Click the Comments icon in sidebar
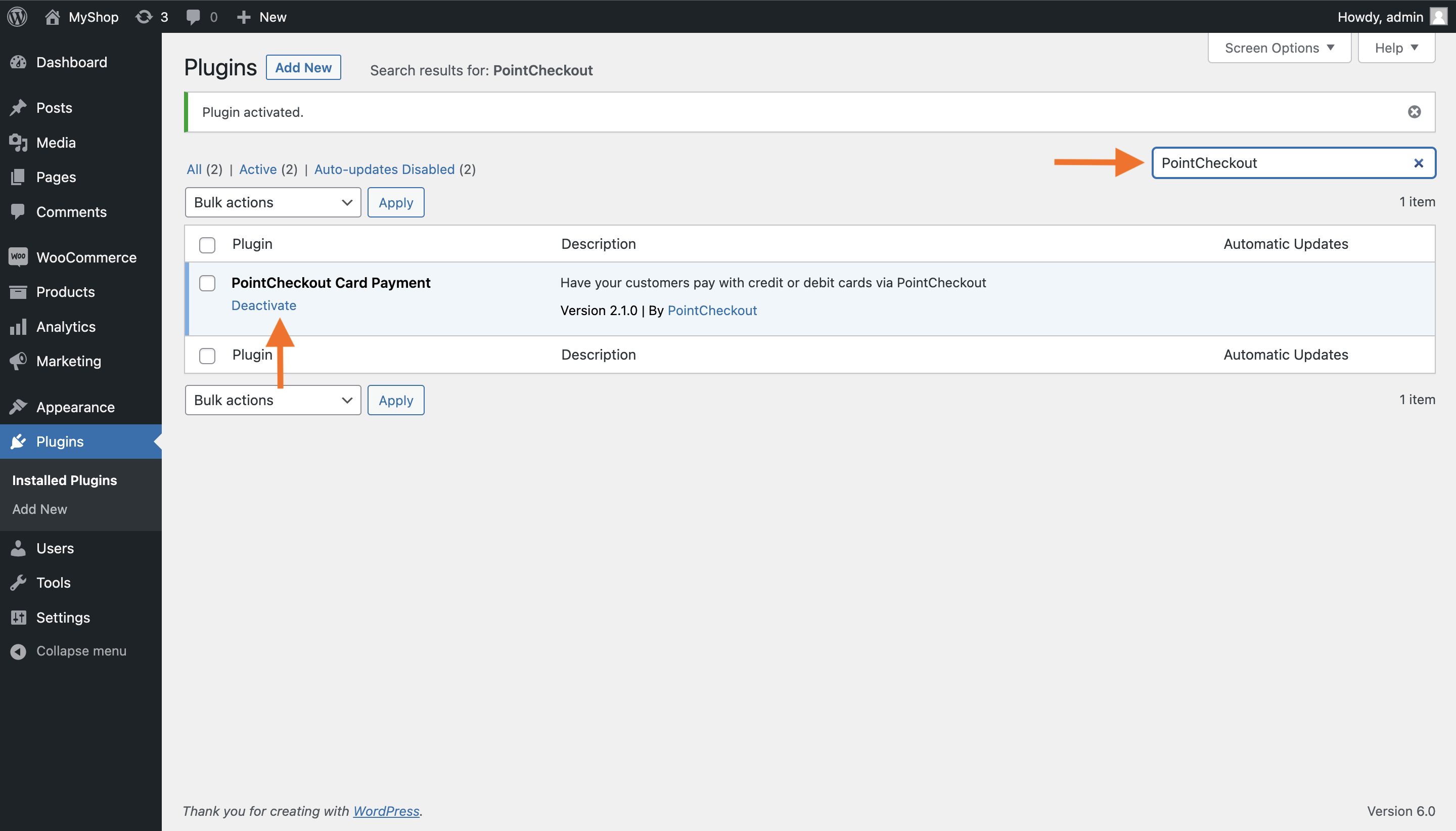The width and height of the screenshot is (1456, 831). (18, 212)
